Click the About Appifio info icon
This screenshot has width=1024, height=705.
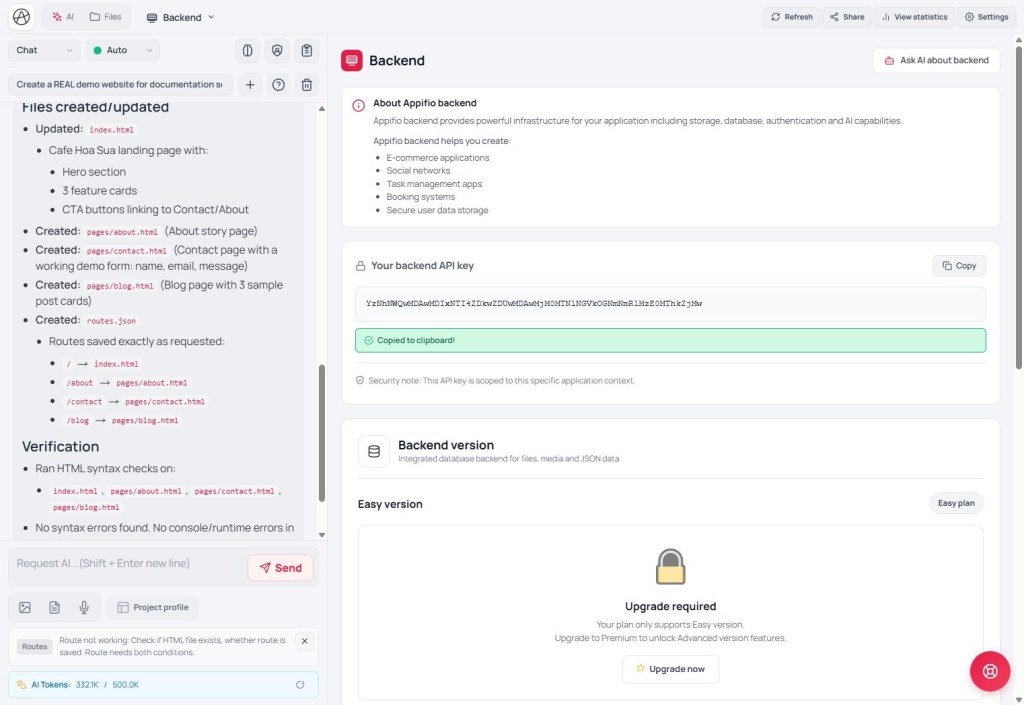[x=359, y=106]
